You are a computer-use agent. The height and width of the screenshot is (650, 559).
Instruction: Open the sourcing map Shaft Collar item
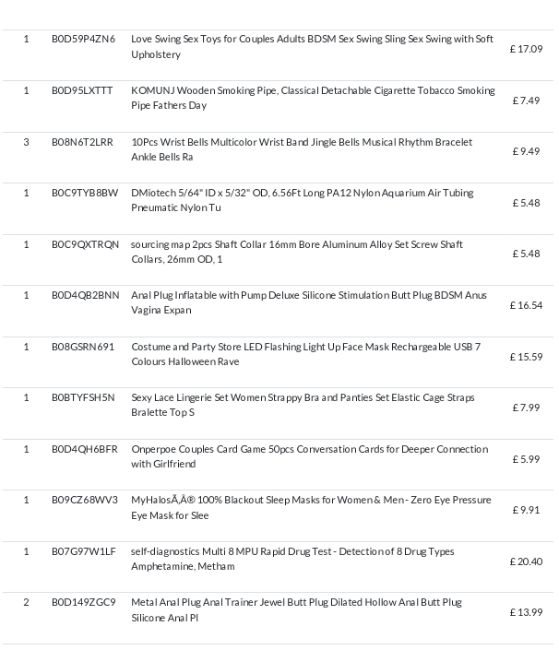pos(297,252)
